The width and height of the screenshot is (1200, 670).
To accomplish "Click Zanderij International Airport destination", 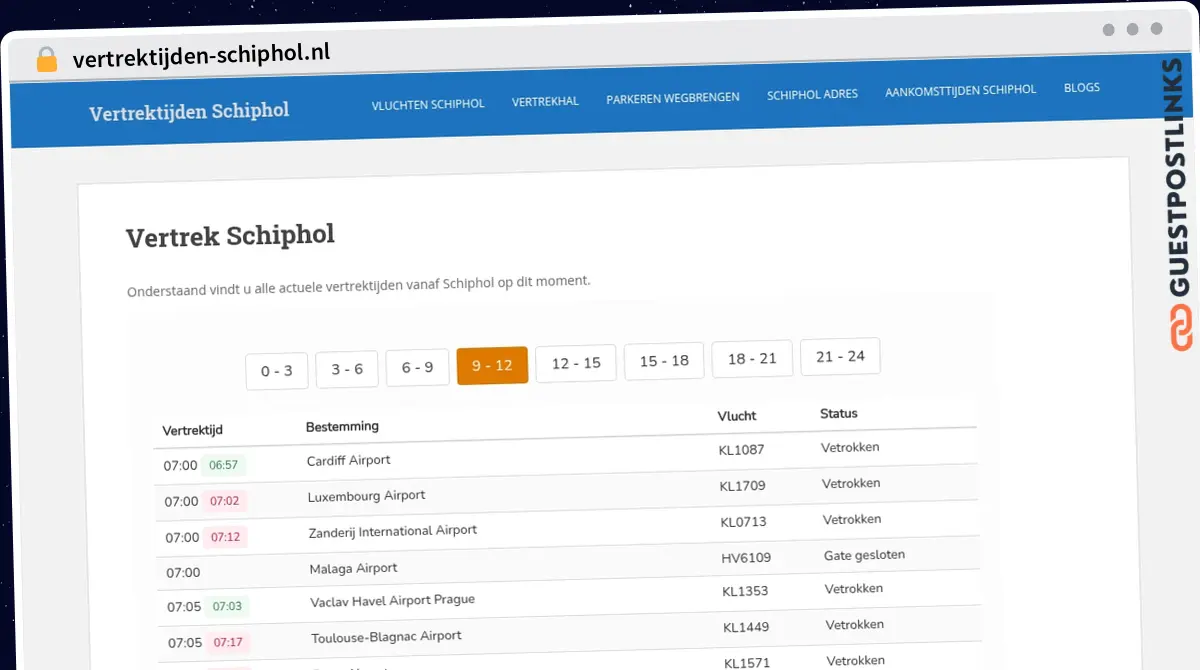I will (393, 531).
